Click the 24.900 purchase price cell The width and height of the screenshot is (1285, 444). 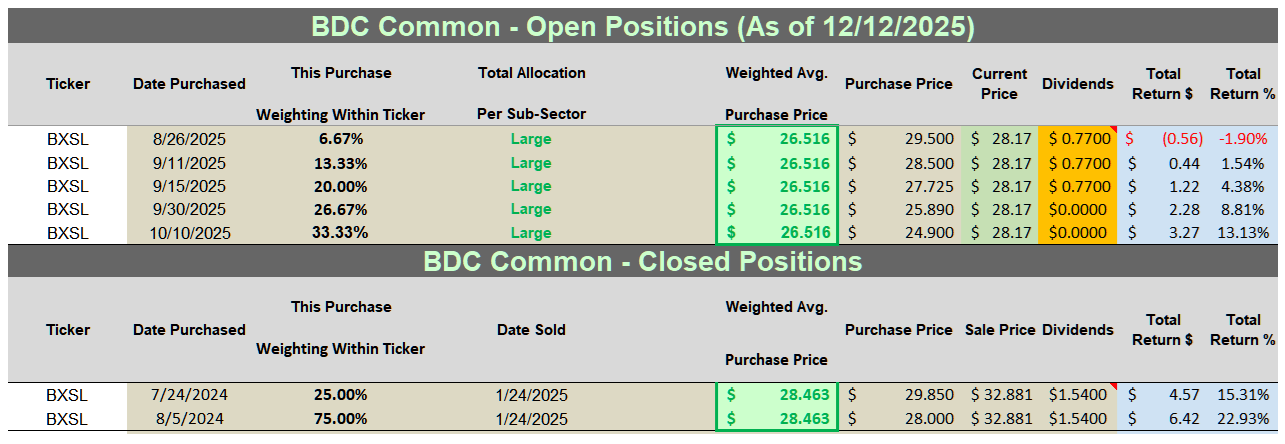click(x=900, y=233)
